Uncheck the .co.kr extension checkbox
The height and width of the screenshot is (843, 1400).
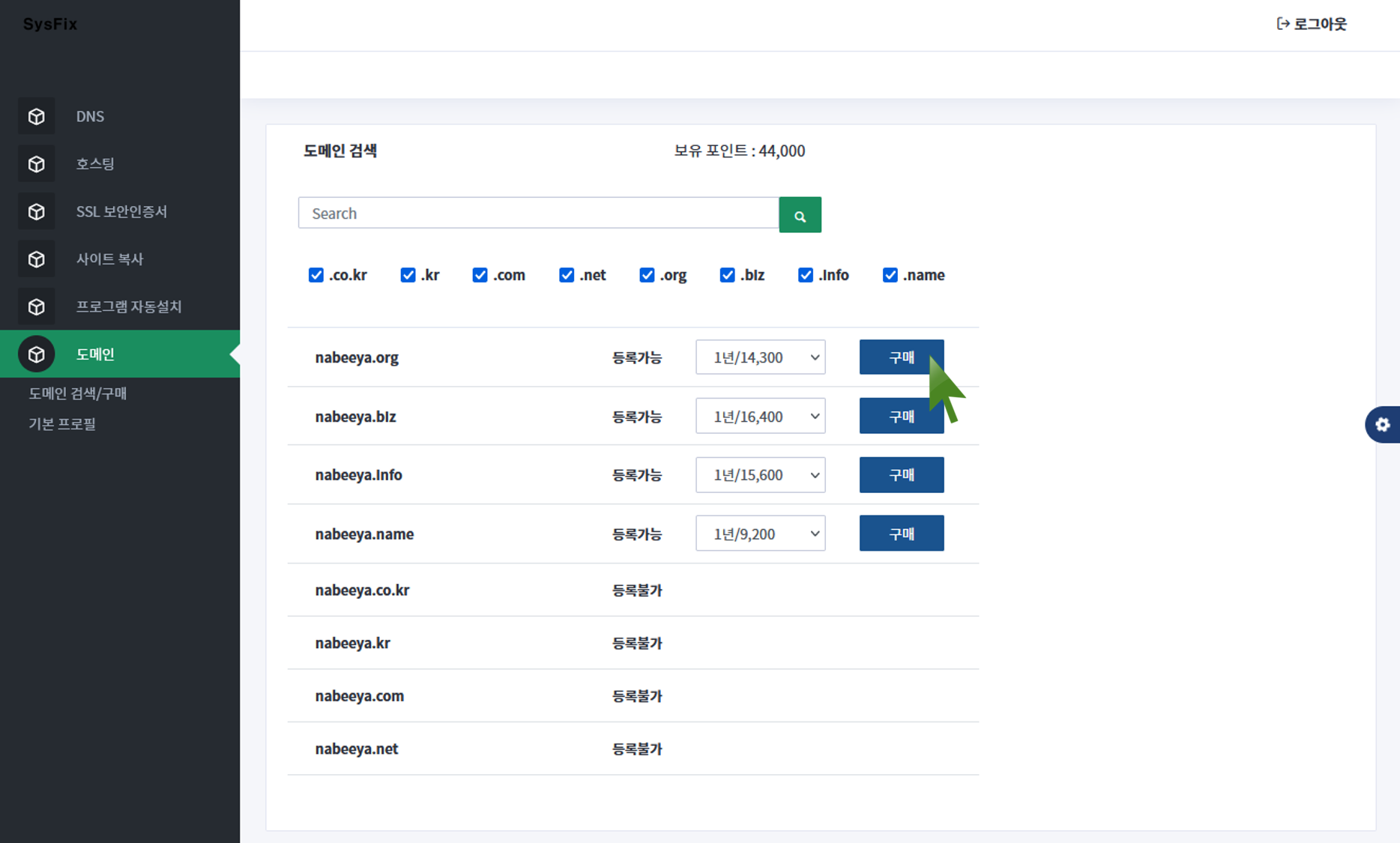[x=316, y=275]
